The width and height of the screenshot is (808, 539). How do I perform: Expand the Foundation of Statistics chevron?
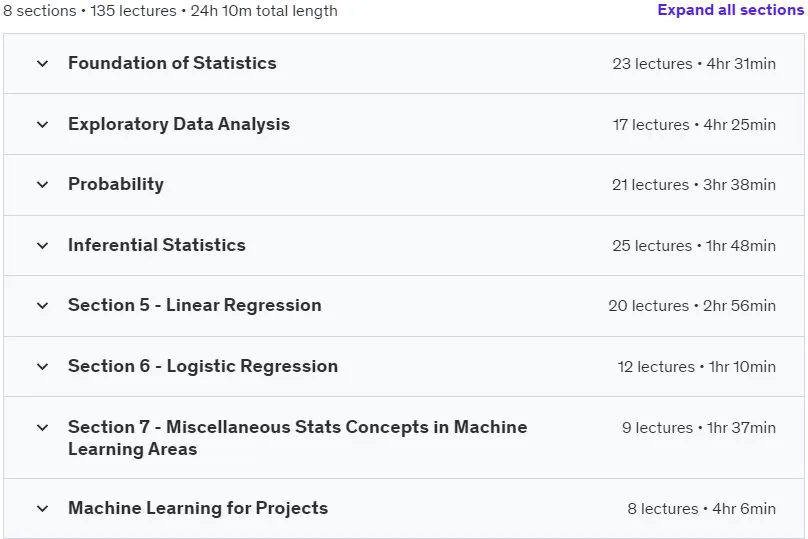click(43, 64)
